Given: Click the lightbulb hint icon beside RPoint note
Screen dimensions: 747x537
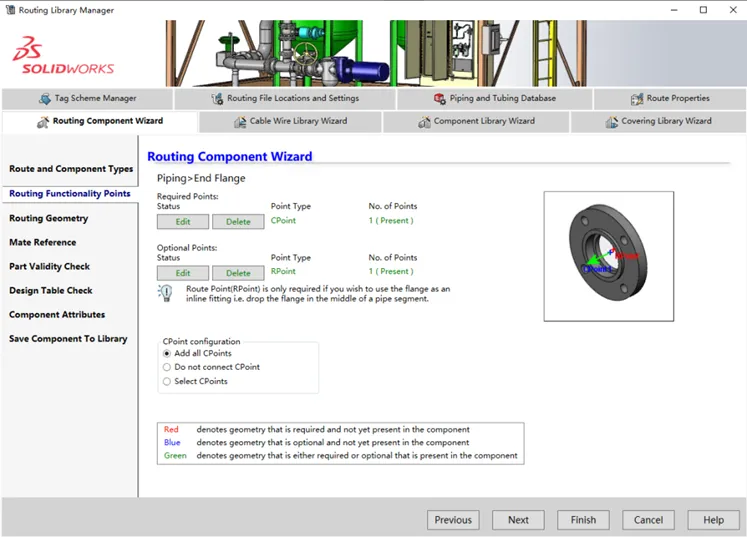Looking at the screenshot, I should [x=165, y=293].
